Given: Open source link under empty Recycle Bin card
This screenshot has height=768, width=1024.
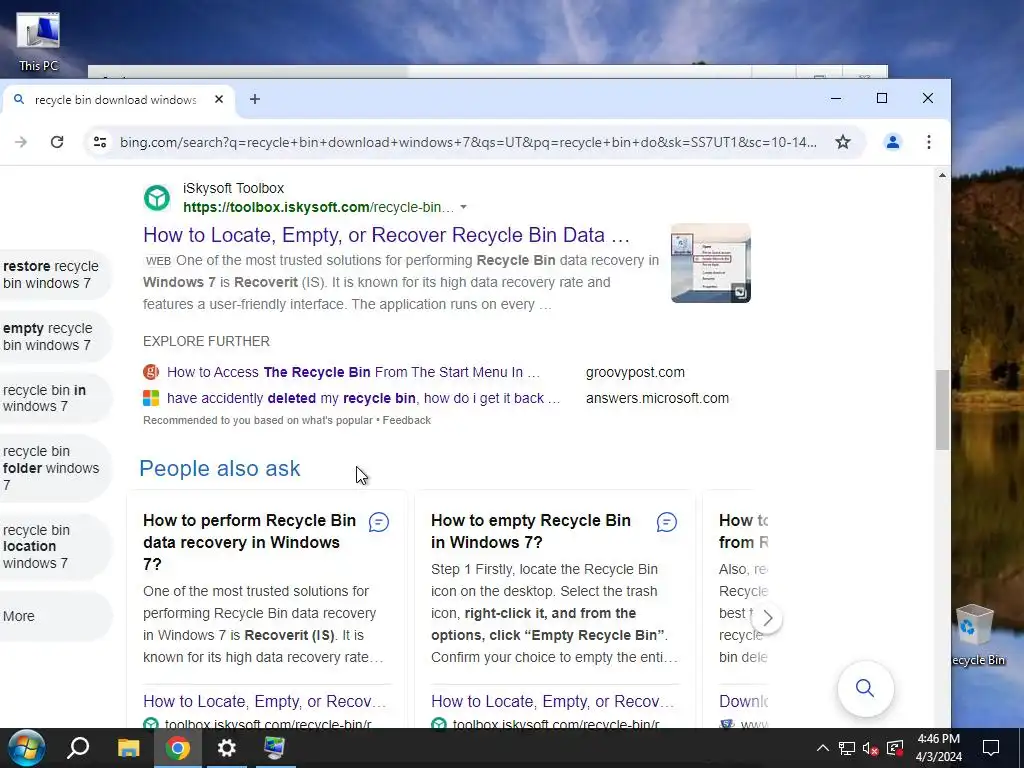Looking at the screenshot, I should point(552,701).
